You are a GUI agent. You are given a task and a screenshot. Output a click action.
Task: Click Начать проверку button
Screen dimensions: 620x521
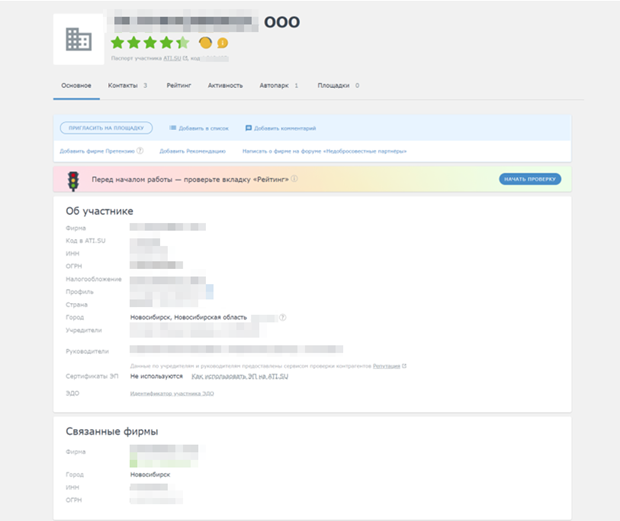point(530,179)
